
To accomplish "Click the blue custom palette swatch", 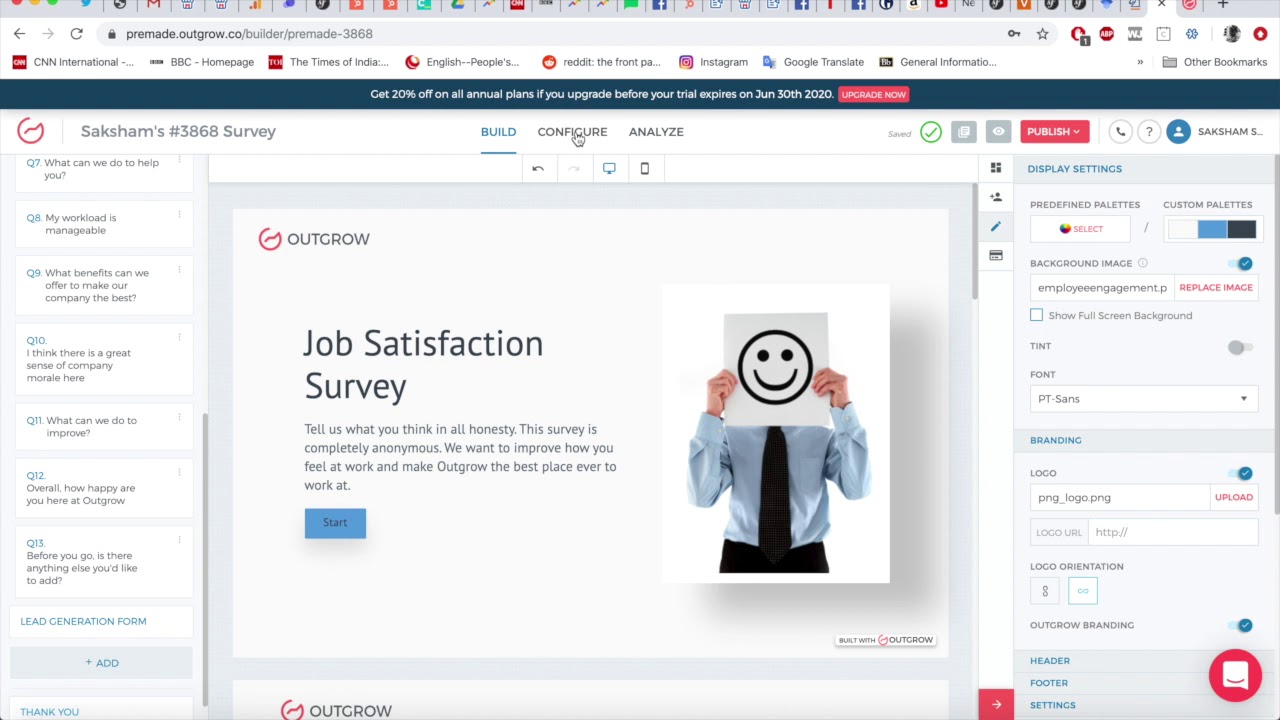I will pos(1212,230).
